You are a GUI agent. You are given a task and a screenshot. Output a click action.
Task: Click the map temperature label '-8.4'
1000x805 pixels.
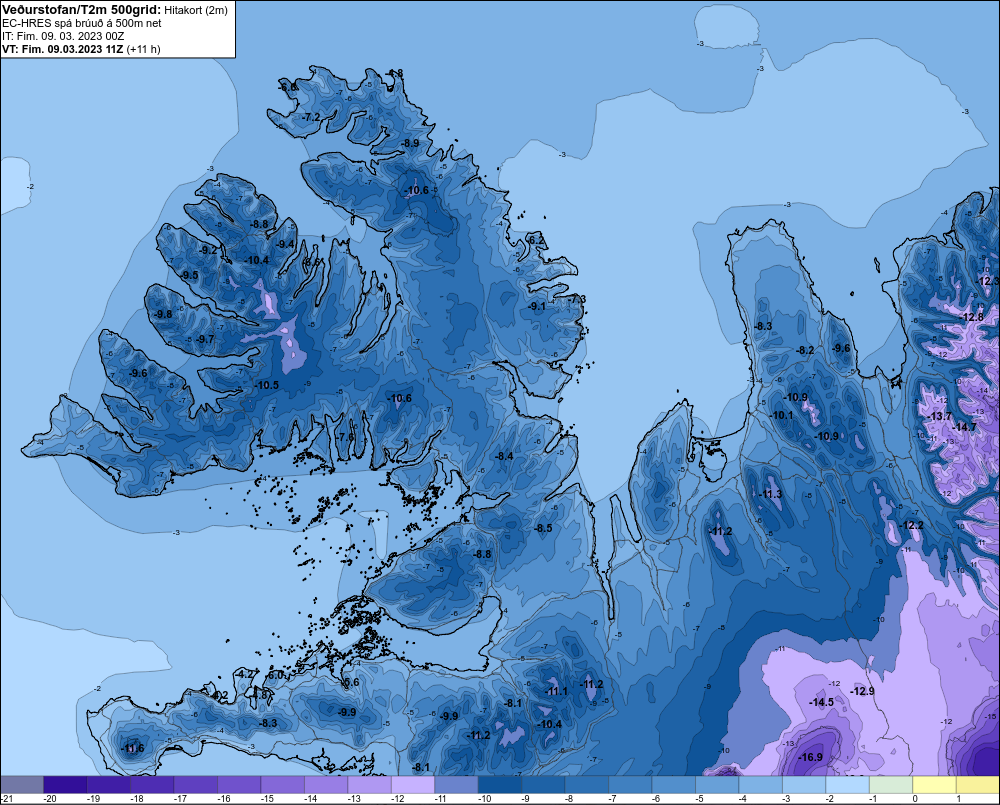(504, 455)
